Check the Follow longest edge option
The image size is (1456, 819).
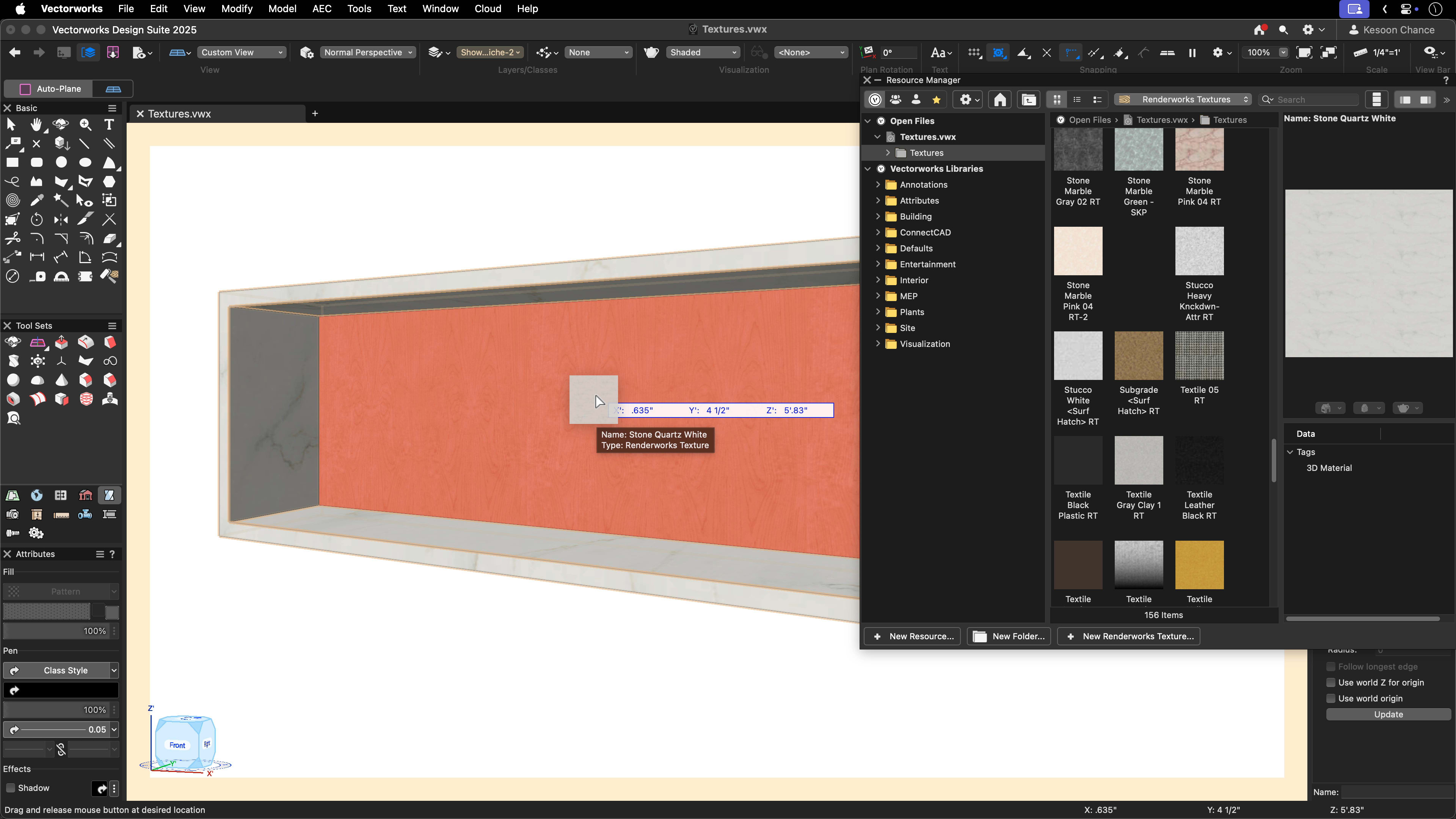[x=1332, y=667]
